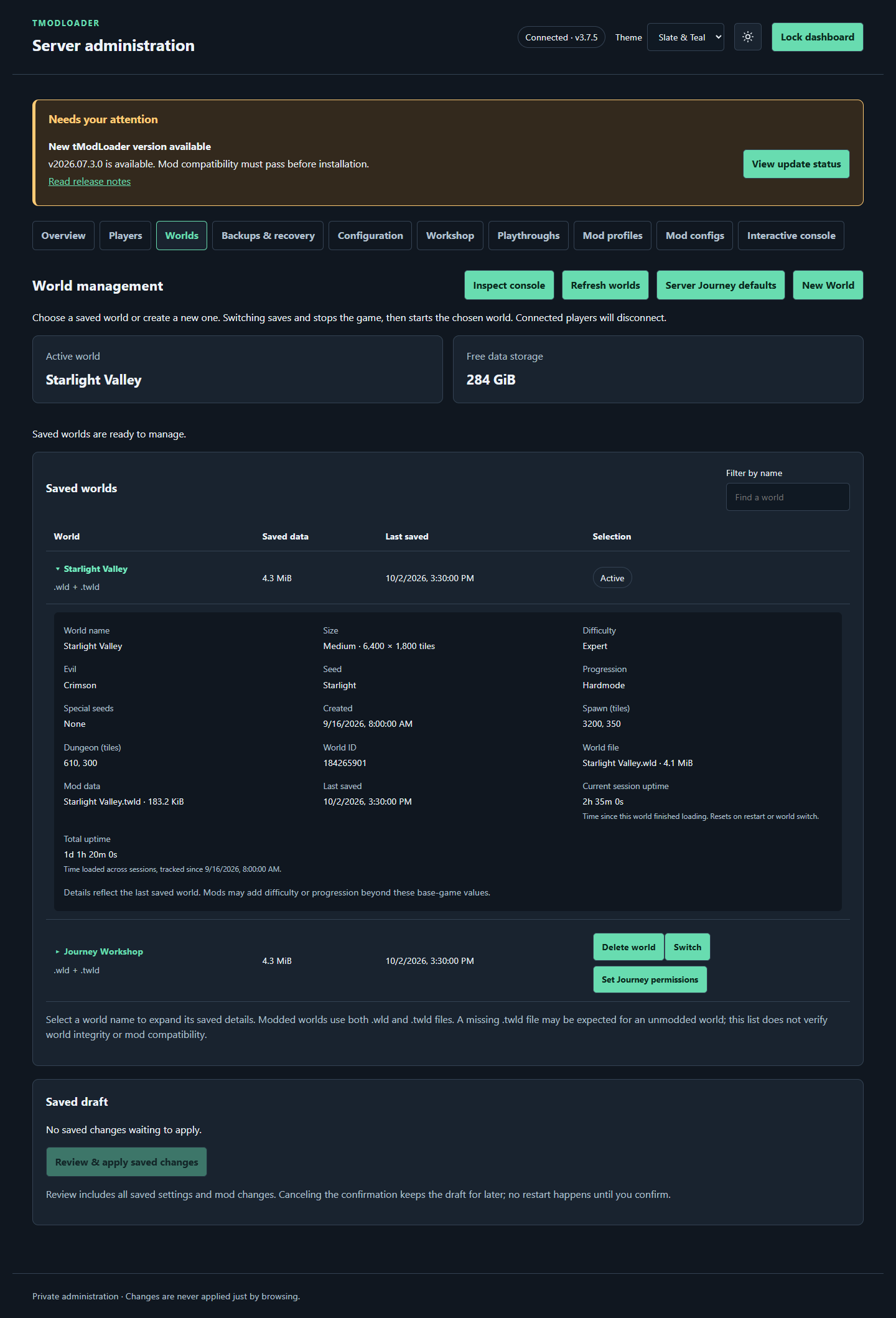Click the 284 GiB free storage value
This screenshot has height=1318, width=896.
pos(491,380)
